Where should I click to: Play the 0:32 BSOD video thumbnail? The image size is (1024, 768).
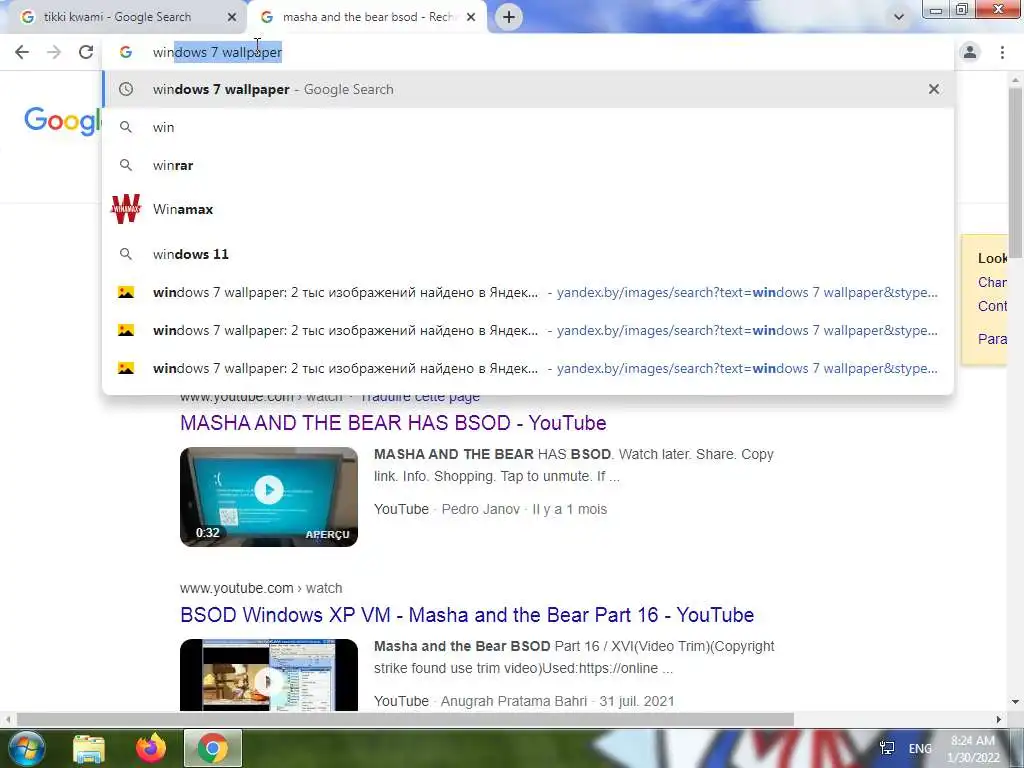point(269,497)
